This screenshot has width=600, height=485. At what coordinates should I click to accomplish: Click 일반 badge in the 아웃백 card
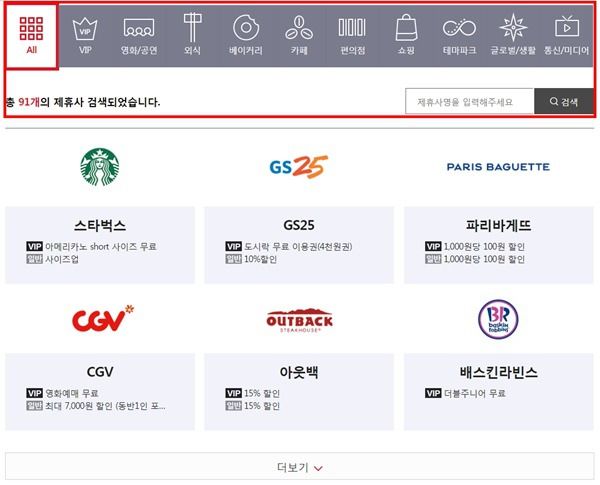tap(233, 406)
